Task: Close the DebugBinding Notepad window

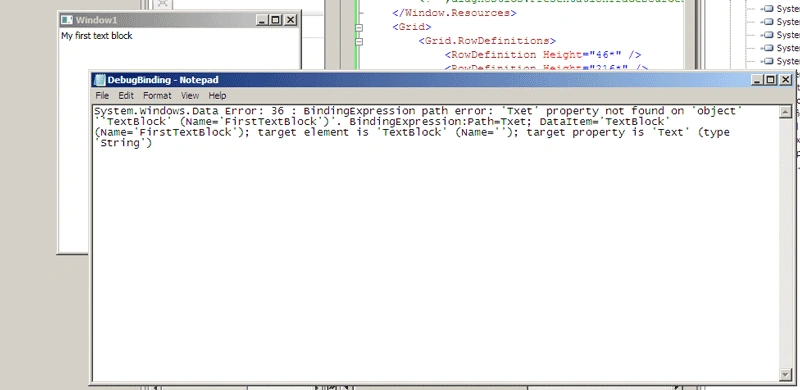Action: (785, 80)
